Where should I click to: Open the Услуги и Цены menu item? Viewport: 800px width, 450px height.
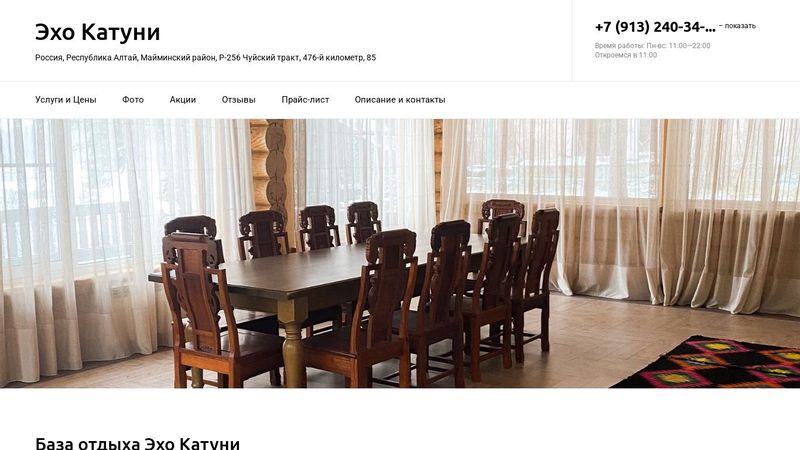click(x=65, y=100)
